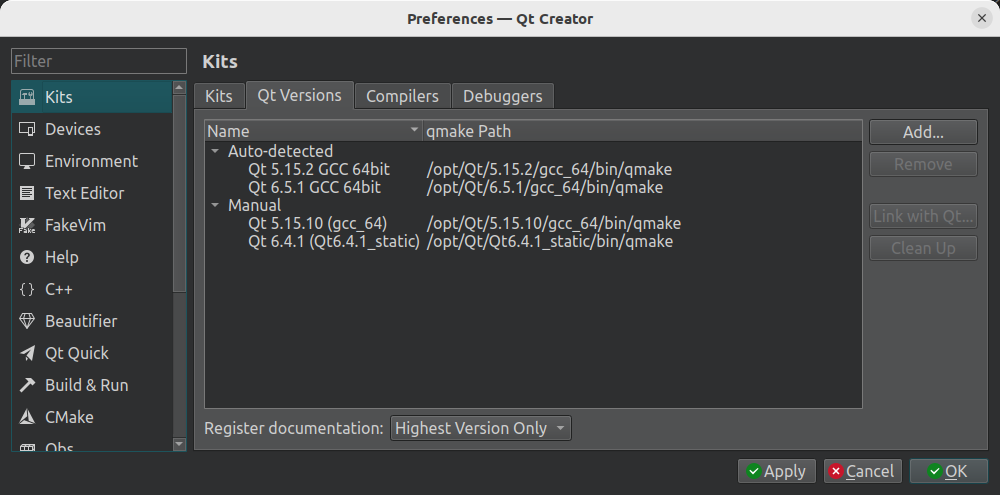Open the Devices category
Screen dimensions: 1000x495
92,129
